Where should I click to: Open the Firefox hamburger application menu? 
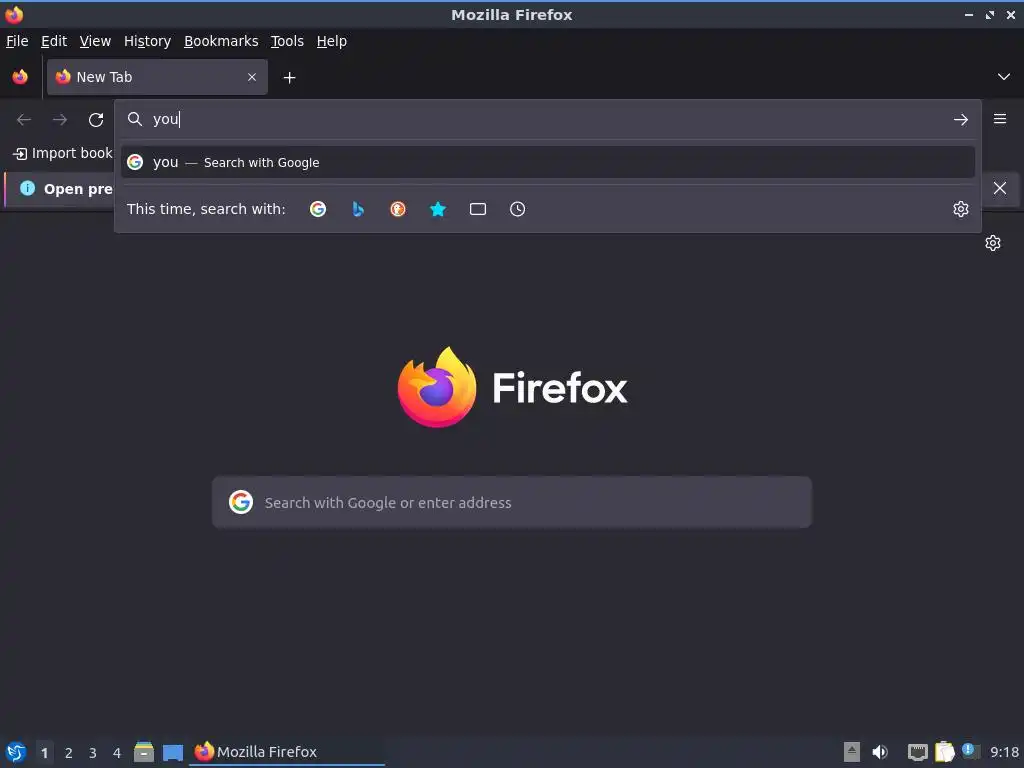(1000, 119)
